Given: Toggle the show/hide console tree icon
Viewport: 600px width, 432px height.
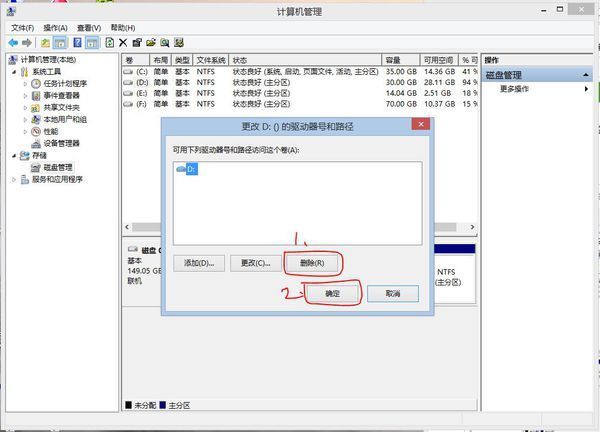Looking at the screenshot, I should pyautogui.click(x=59, y=43).
